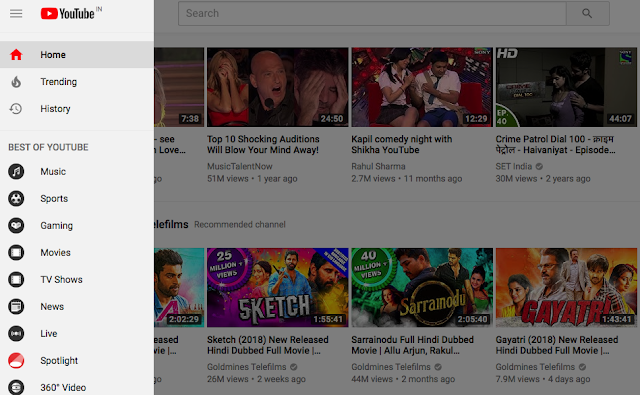
Task: Visit the Rahul Sharma channel
Action: tap(378, 166)
